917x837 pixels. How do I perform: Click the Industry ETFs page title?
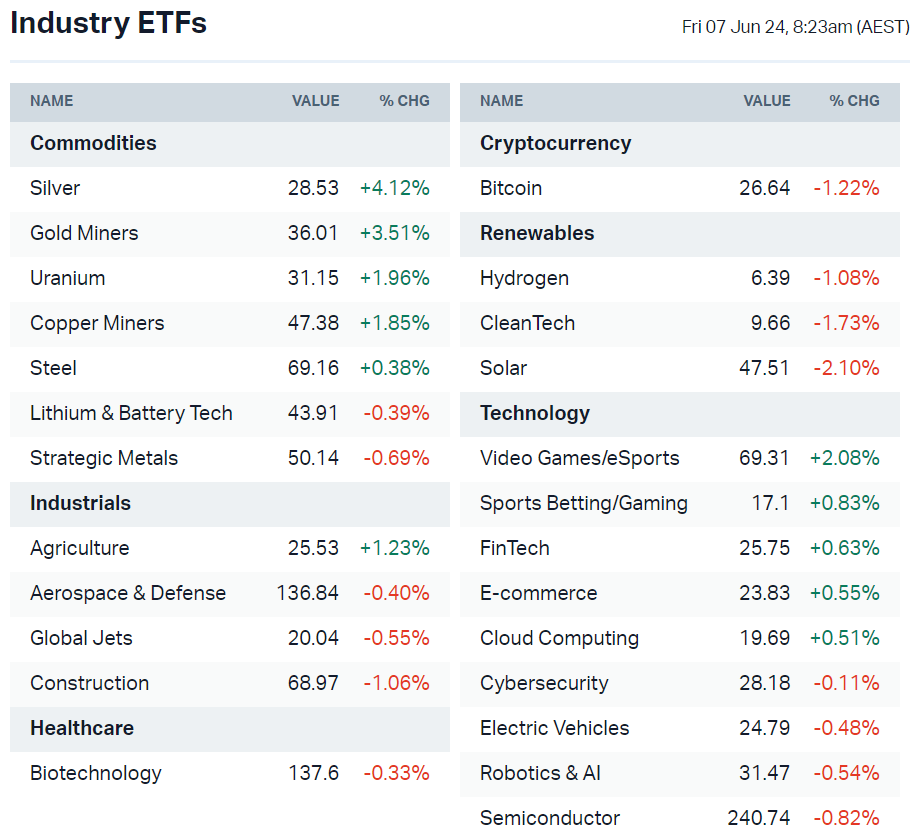pyautogui.click(x=109, y=23)
